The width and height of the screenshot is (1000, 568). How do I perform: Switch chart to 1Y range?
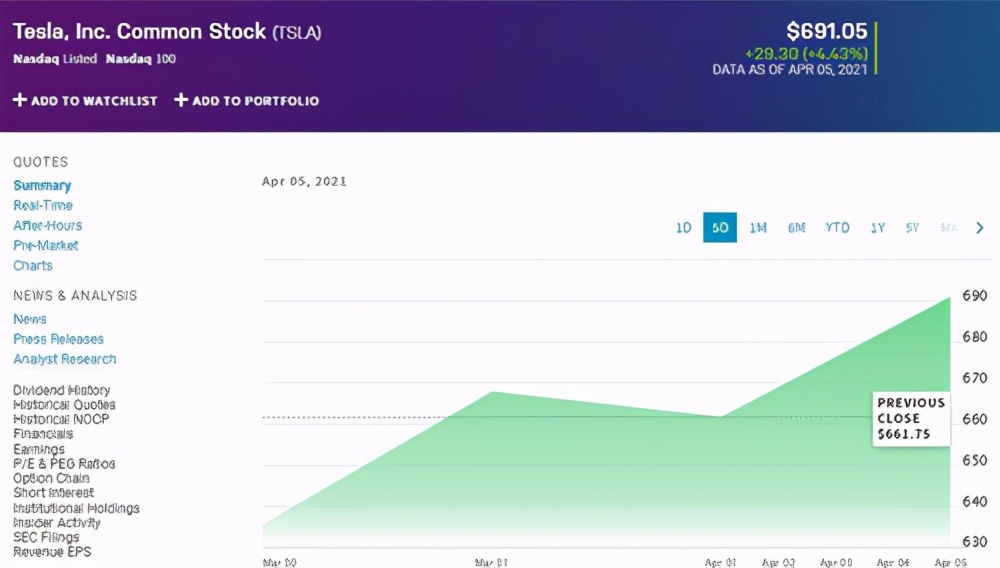(878, 228)
